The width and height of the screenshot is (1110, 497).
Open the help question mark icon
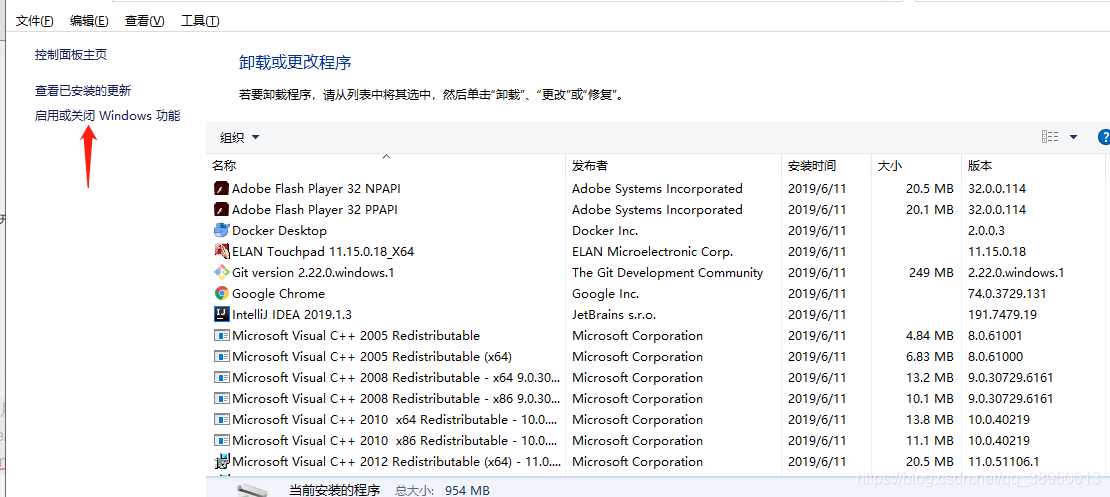[x=1104, y=137]
